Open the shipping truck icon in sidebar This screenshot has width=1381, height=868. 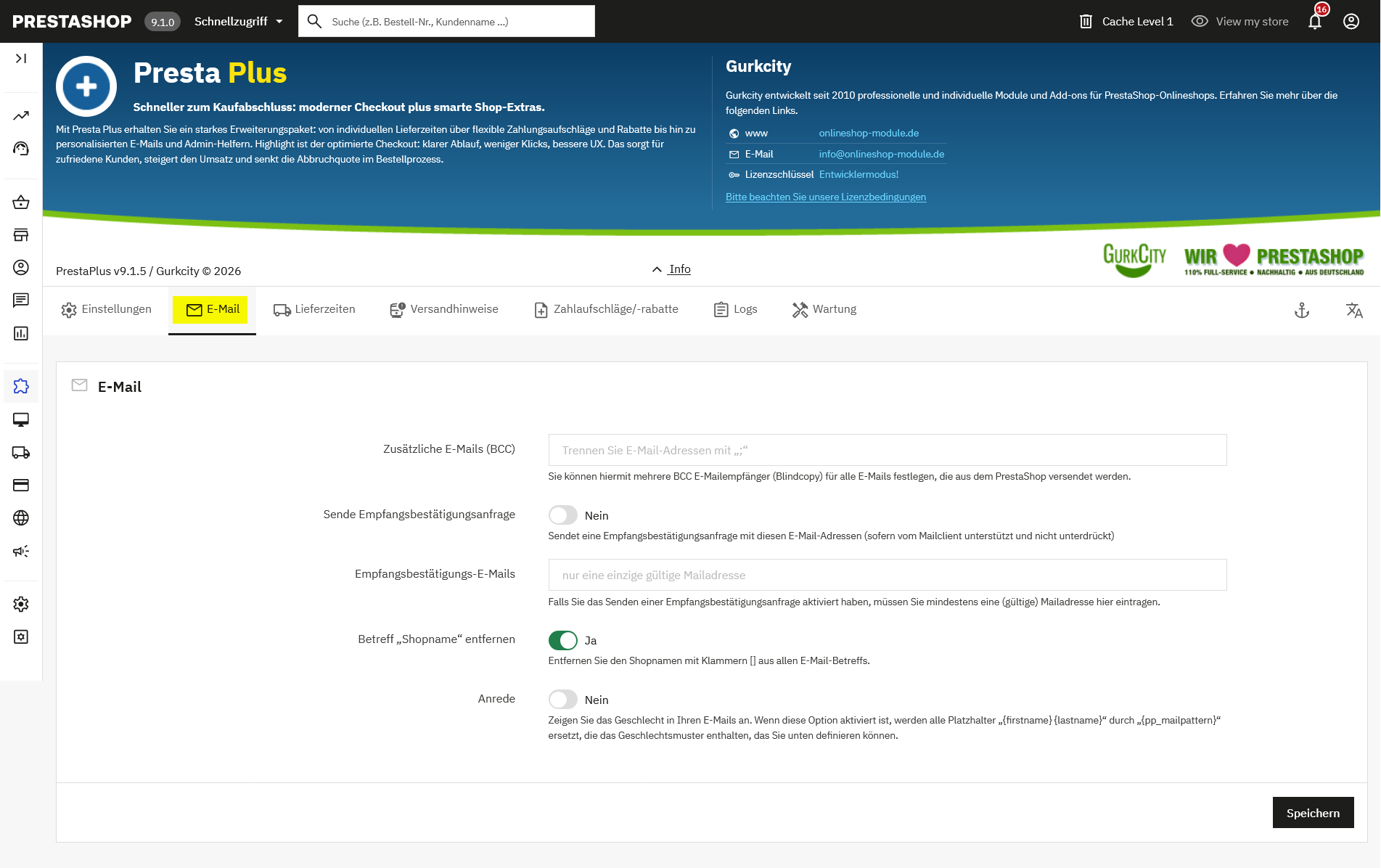click(21, 452)
